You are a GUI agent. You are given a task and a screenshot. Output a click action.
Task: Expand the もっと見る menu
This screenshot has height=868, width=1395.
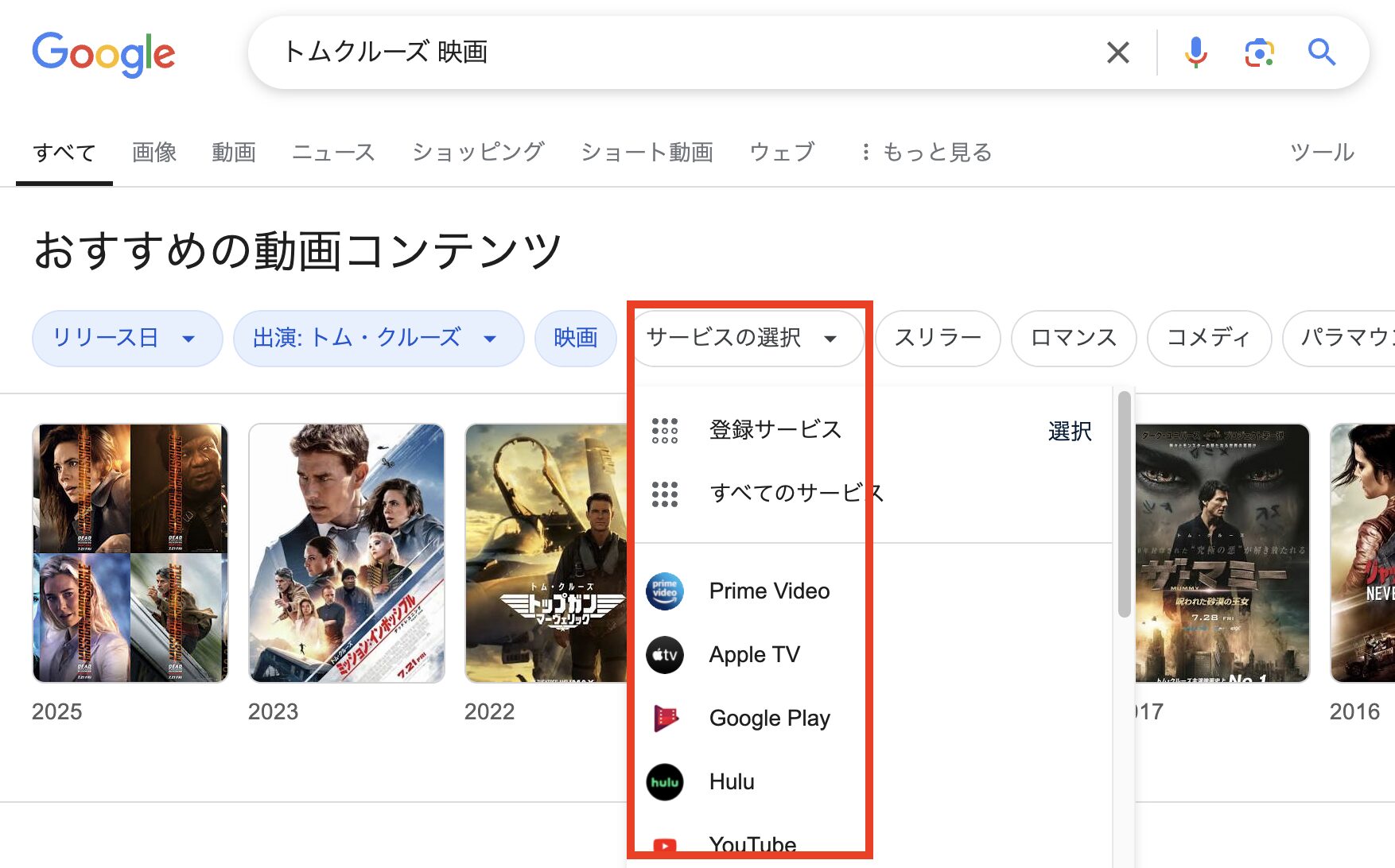coord(927,152)
